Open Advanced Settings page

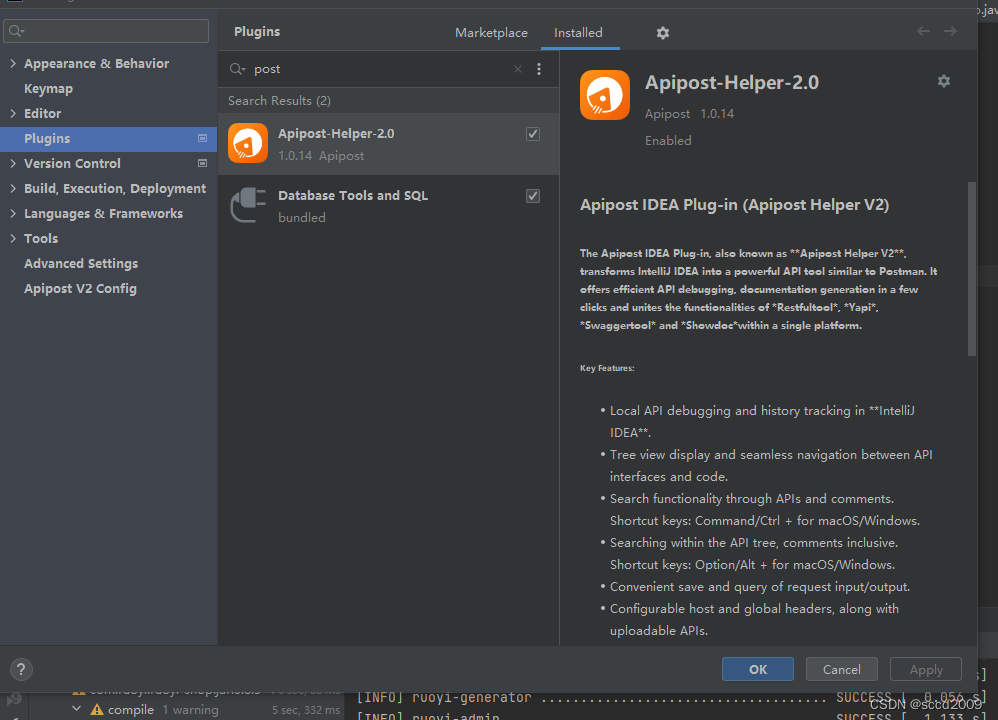81,264
